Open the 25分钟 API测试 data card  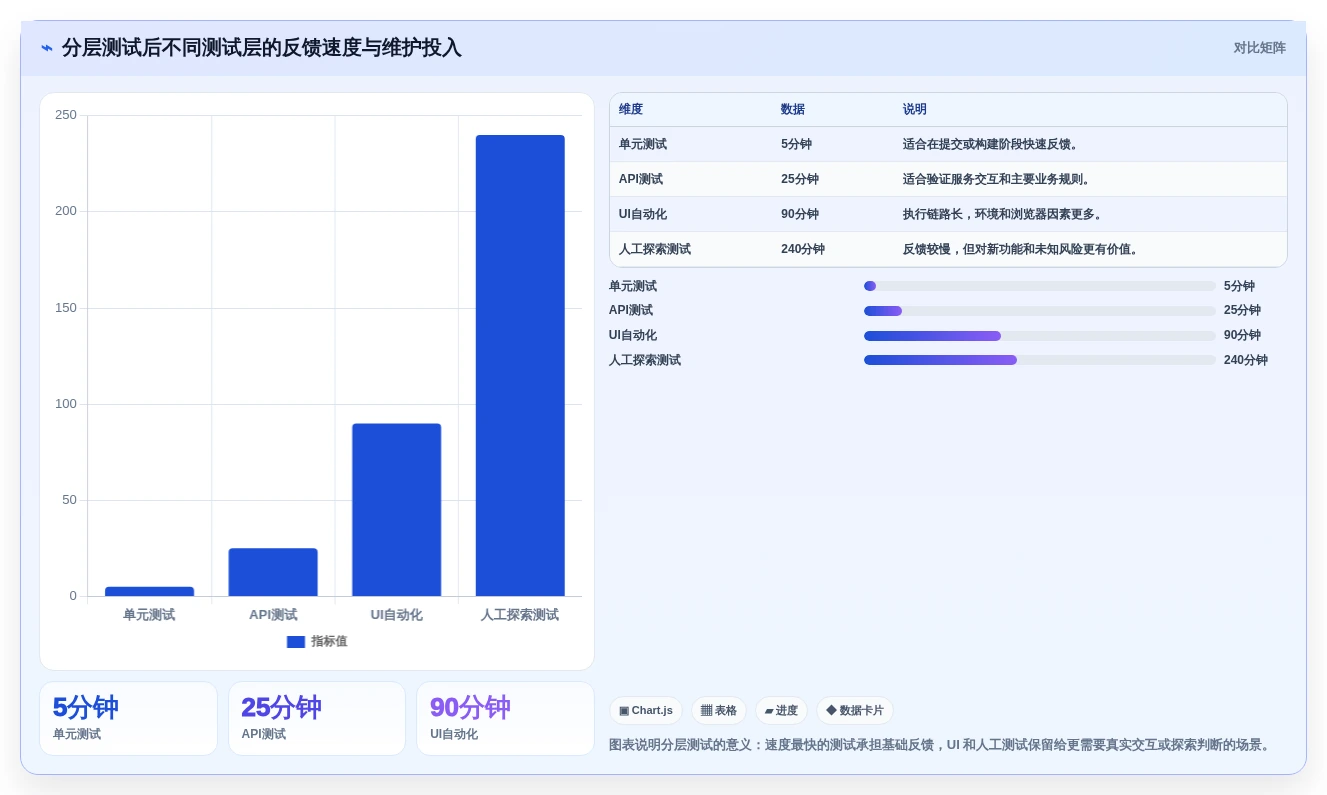[317, 719]
